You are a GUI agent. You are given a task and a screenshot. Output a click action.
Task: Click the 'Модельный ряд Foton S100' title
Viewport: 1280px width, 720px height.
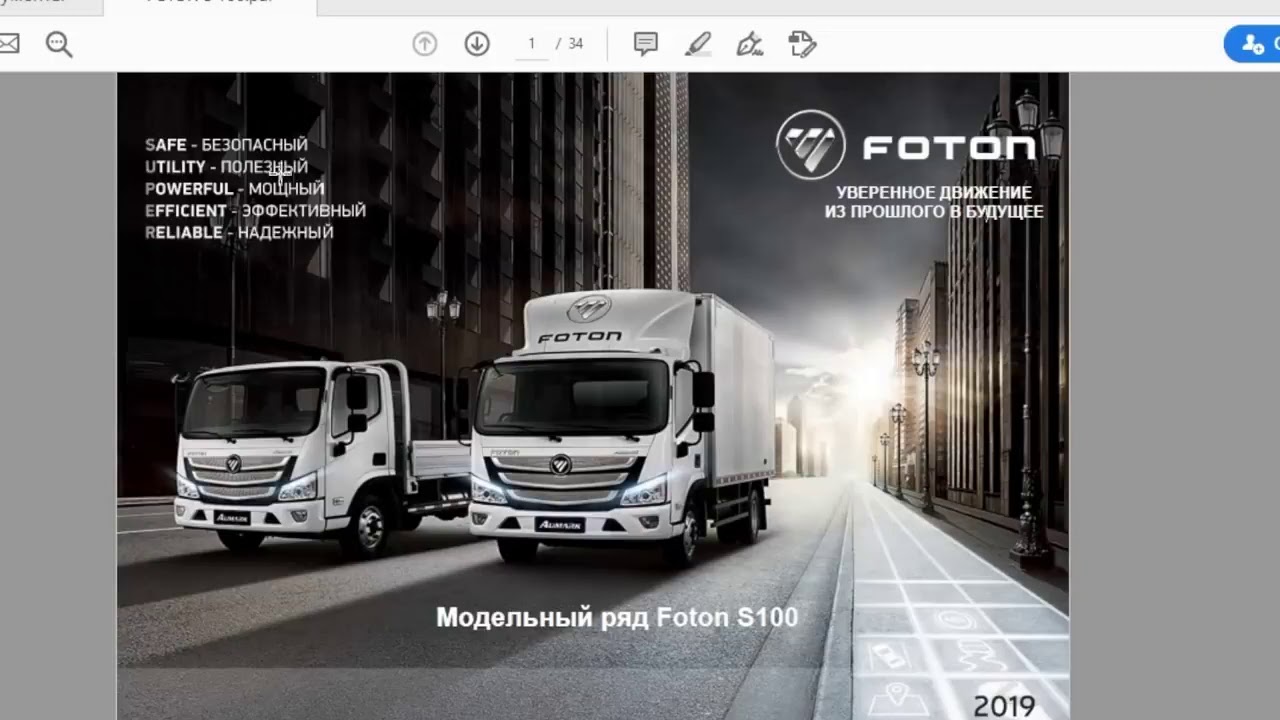(617, 617)
